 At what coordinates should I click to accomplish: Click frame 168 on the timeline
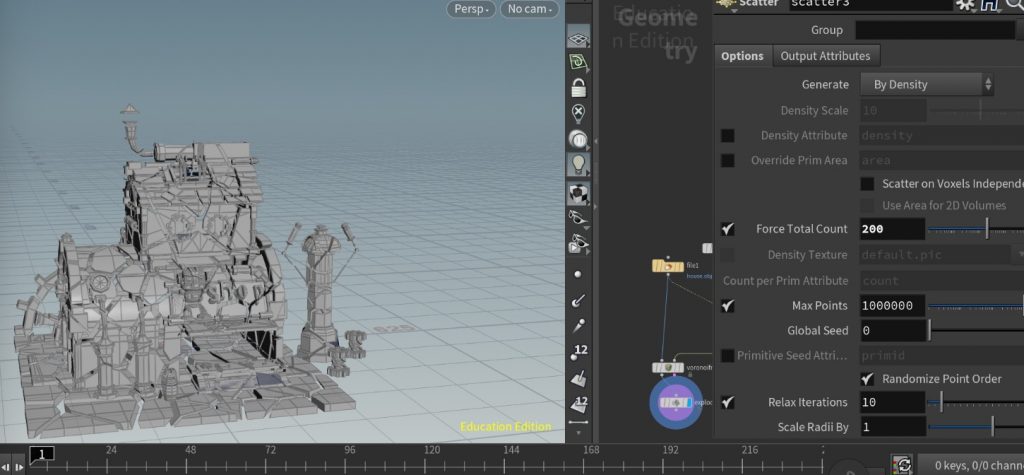click(591, 450)
